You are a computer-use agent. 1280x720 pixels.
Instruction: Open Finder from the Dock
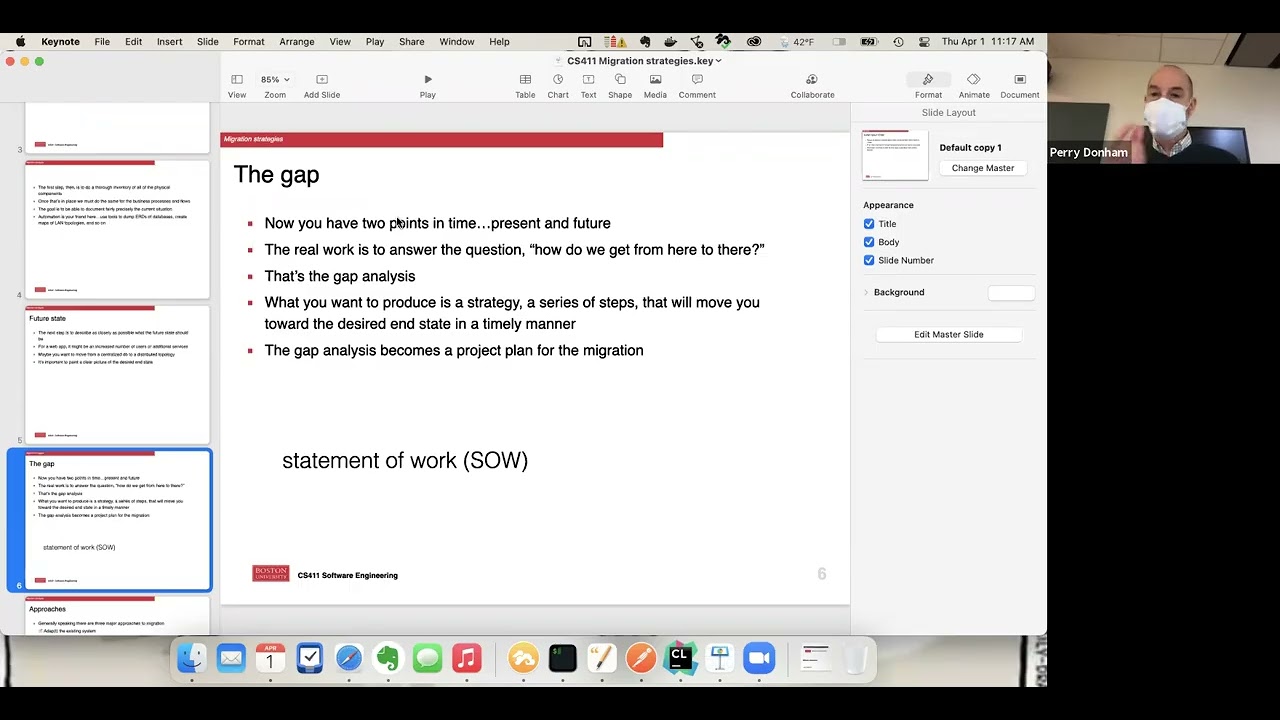pyautogui.click(x=191, y=658)
